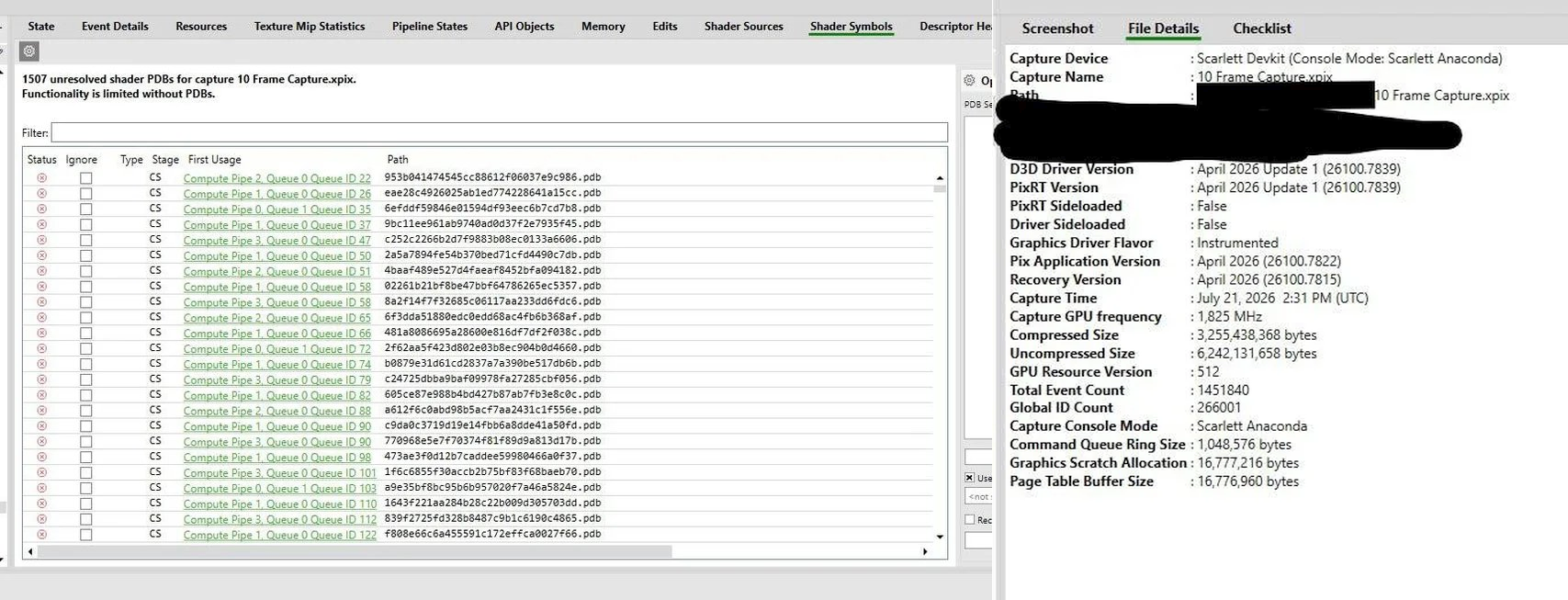
Task: Click the error status icon for 6efddf59846e01594df93eec6b7cd7b8.pdb
Action: pos(41,209)
